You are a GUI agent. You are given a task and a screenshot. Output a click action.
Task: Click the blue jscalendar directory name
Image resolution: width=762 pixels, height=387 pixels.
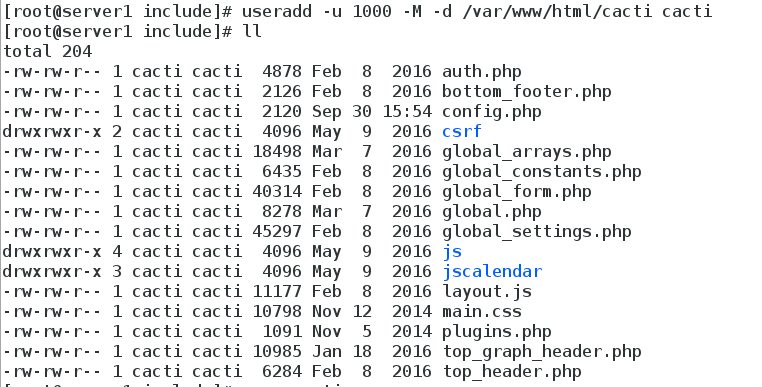tap(492, 271)
